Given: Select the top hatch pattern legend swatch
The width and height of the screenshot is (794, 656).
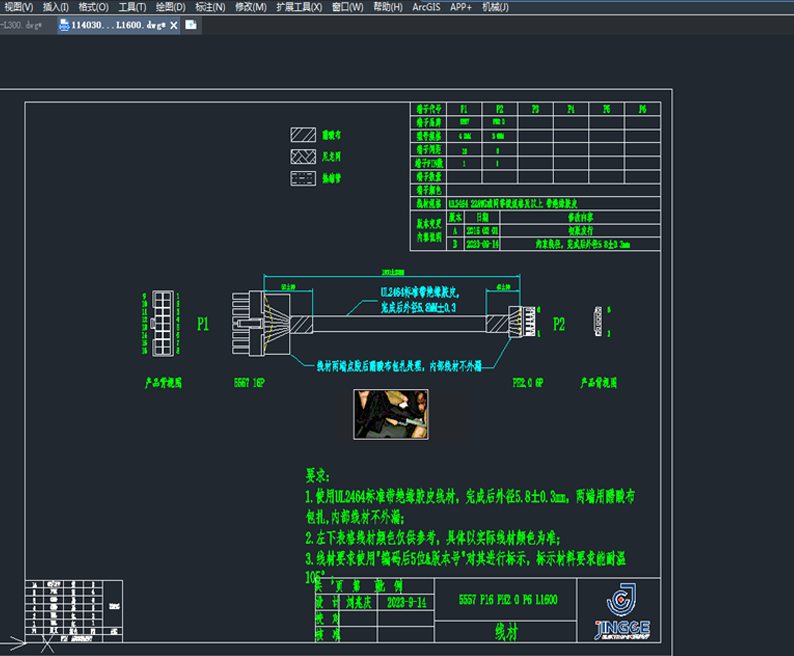Looking at the screenshot, I should click(x=303, y=134).
